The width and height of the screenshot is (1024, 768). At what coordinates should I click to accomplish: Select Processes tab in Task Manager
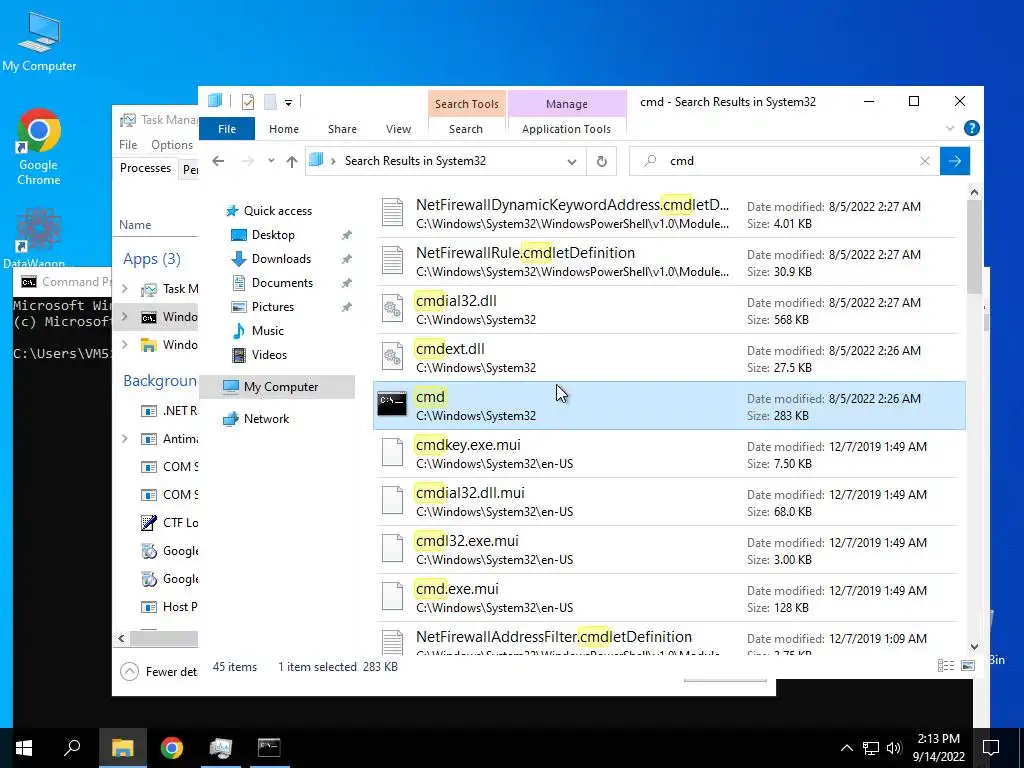(x=145, y=168)
